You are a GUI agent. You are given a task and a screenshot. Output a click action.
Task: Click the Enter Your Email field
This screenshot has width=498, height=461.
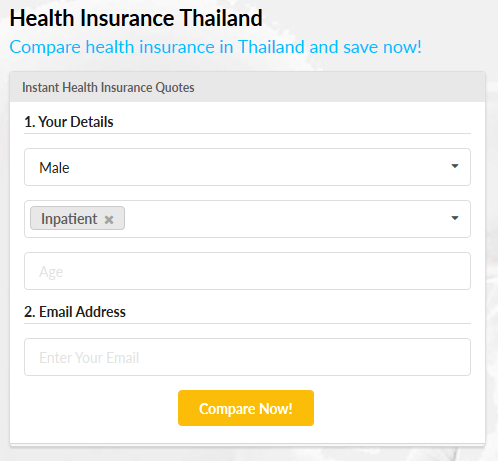point(247,357)
